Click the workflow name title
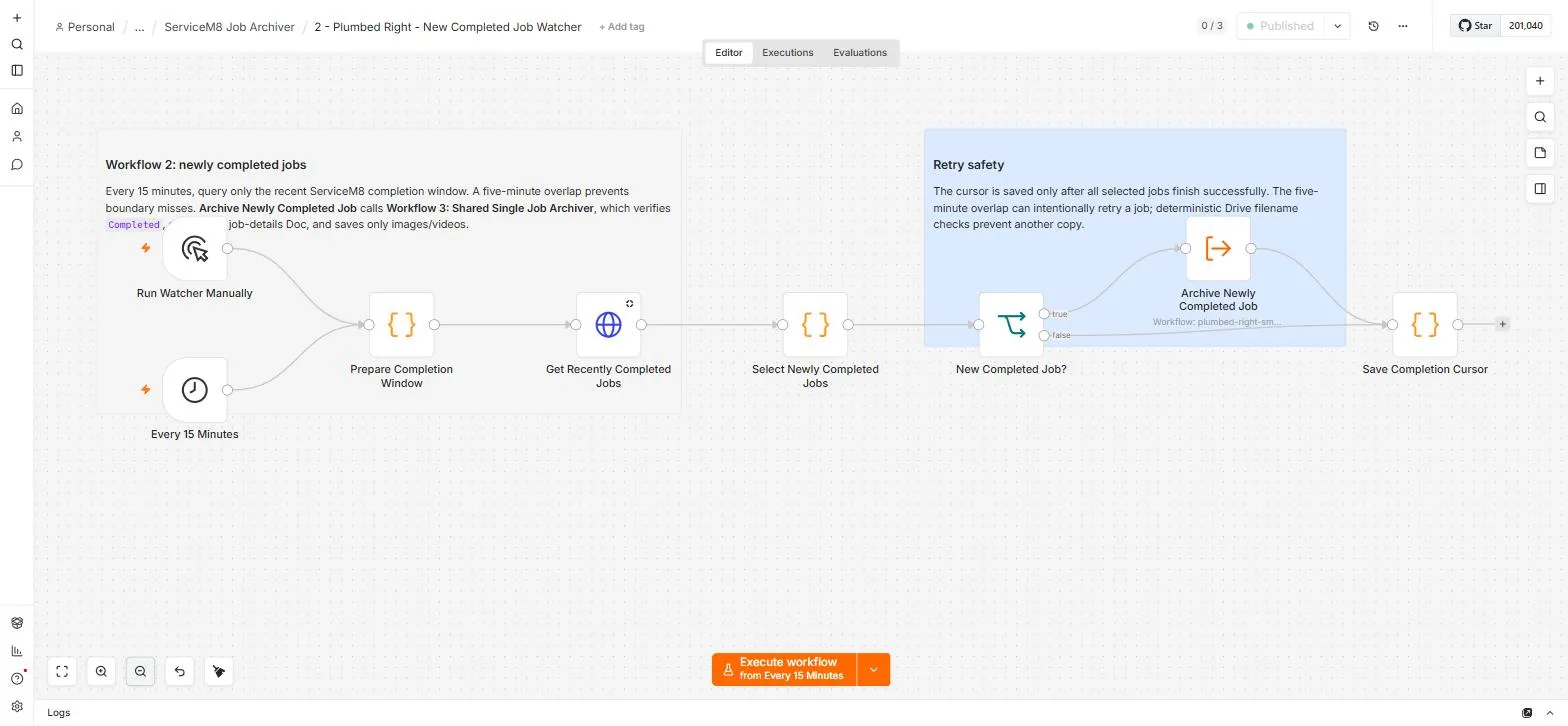This screenshot has height=726, width=1568. click(447, 27)
